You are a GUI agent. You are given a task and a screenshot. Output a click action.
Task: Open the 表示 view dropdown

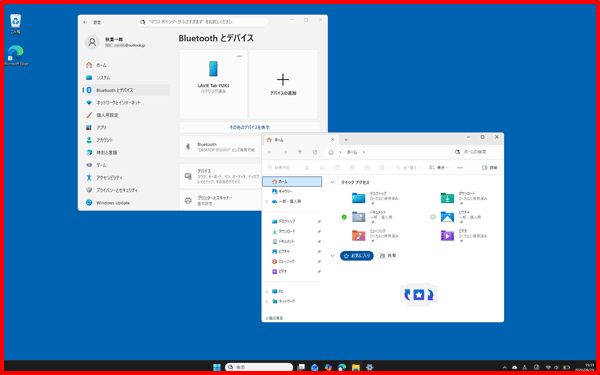[439, 168]
